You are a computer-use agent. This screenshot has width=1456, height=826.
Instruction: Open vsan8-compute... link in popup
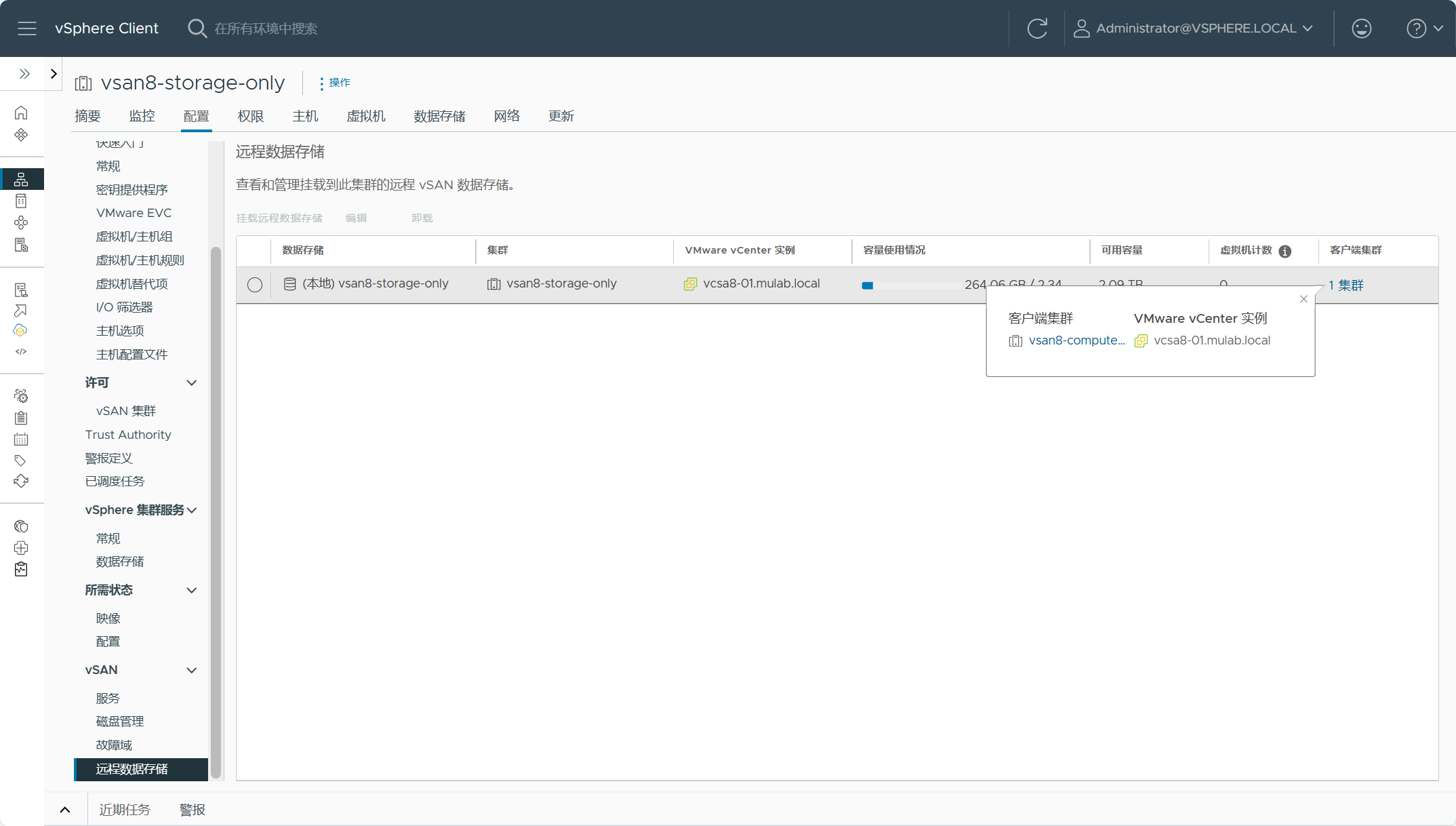point(1076,340)
